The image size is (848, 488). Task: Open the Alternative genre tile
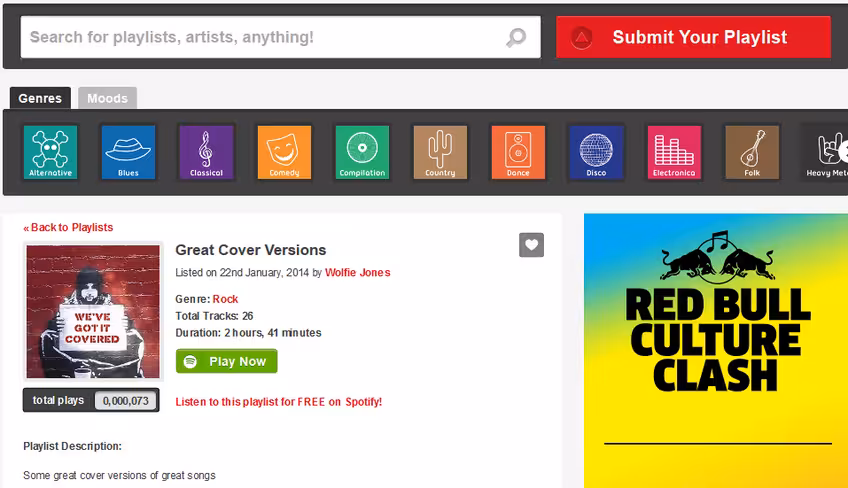pos(50,152)
